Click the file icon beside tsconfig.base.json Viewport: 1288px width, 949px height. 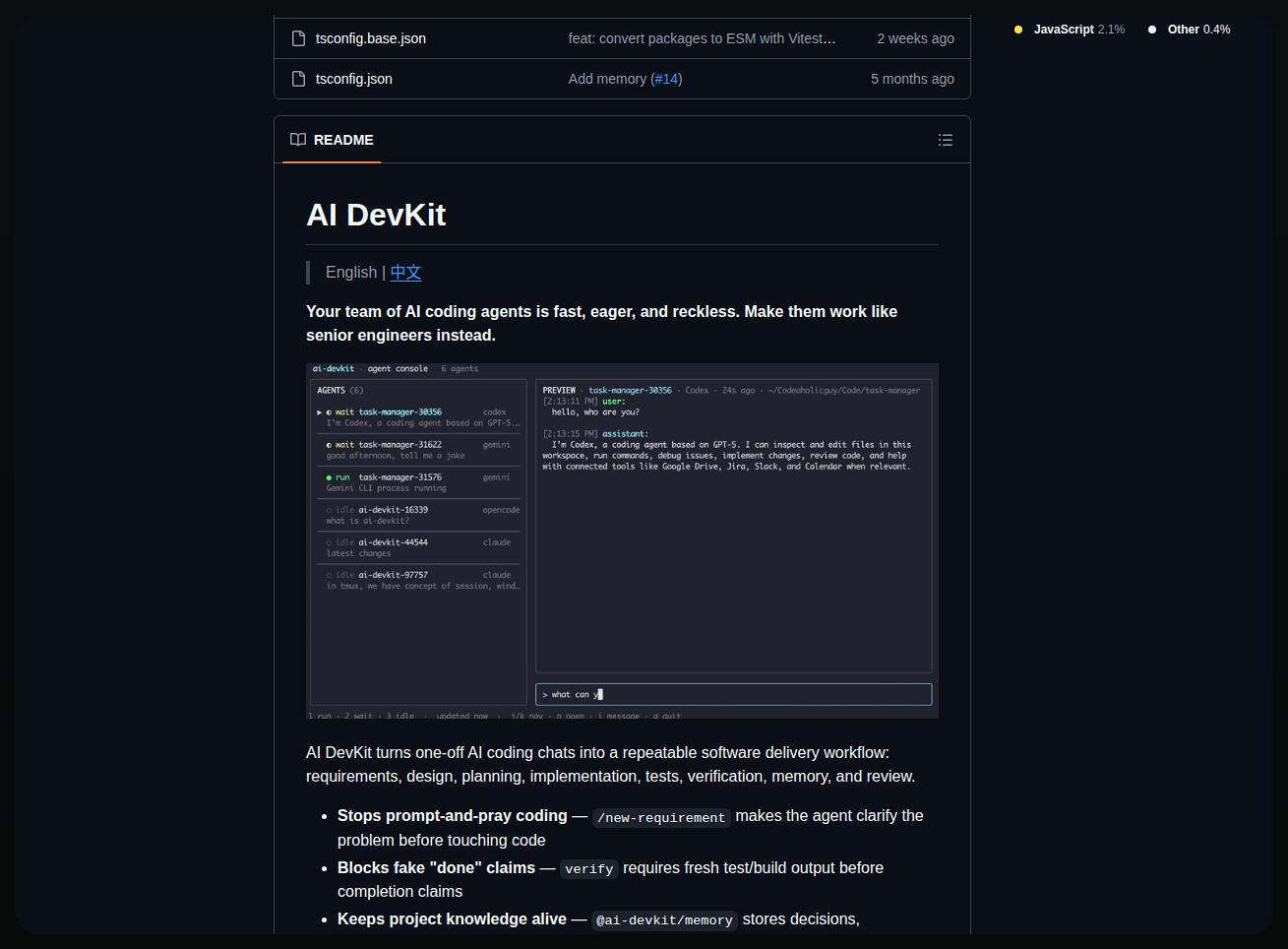298,38
